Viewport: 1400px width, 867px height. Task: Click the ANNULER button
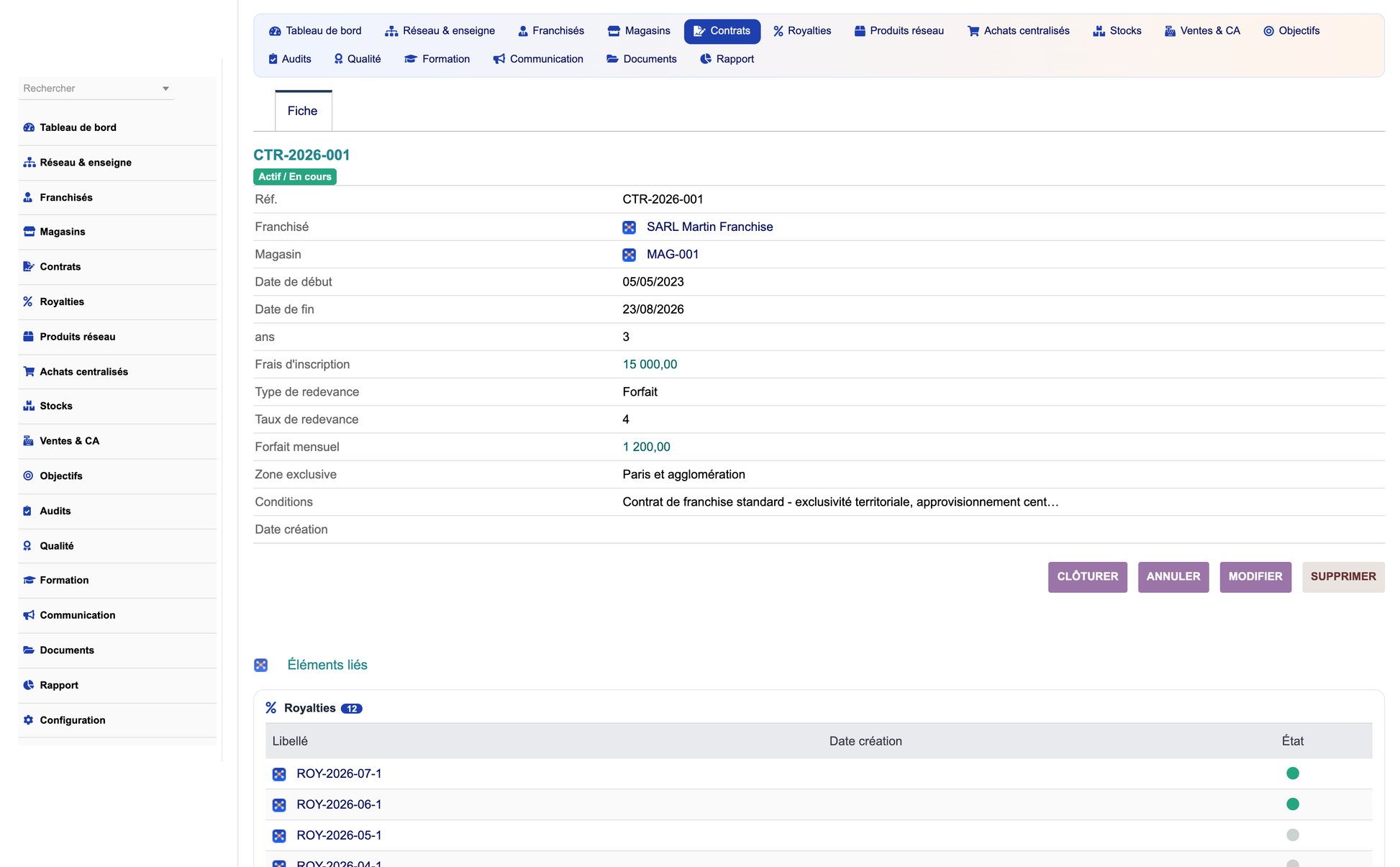click(x=1173, y=577)
